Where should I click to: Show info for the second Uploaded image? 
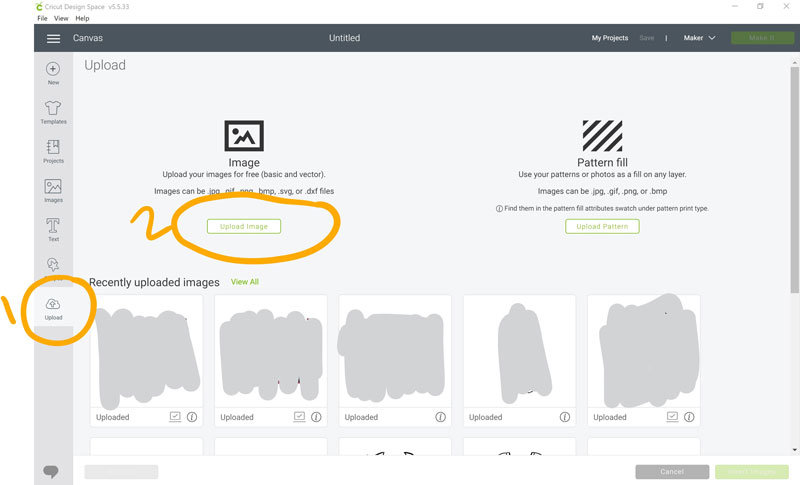point(316,417)
